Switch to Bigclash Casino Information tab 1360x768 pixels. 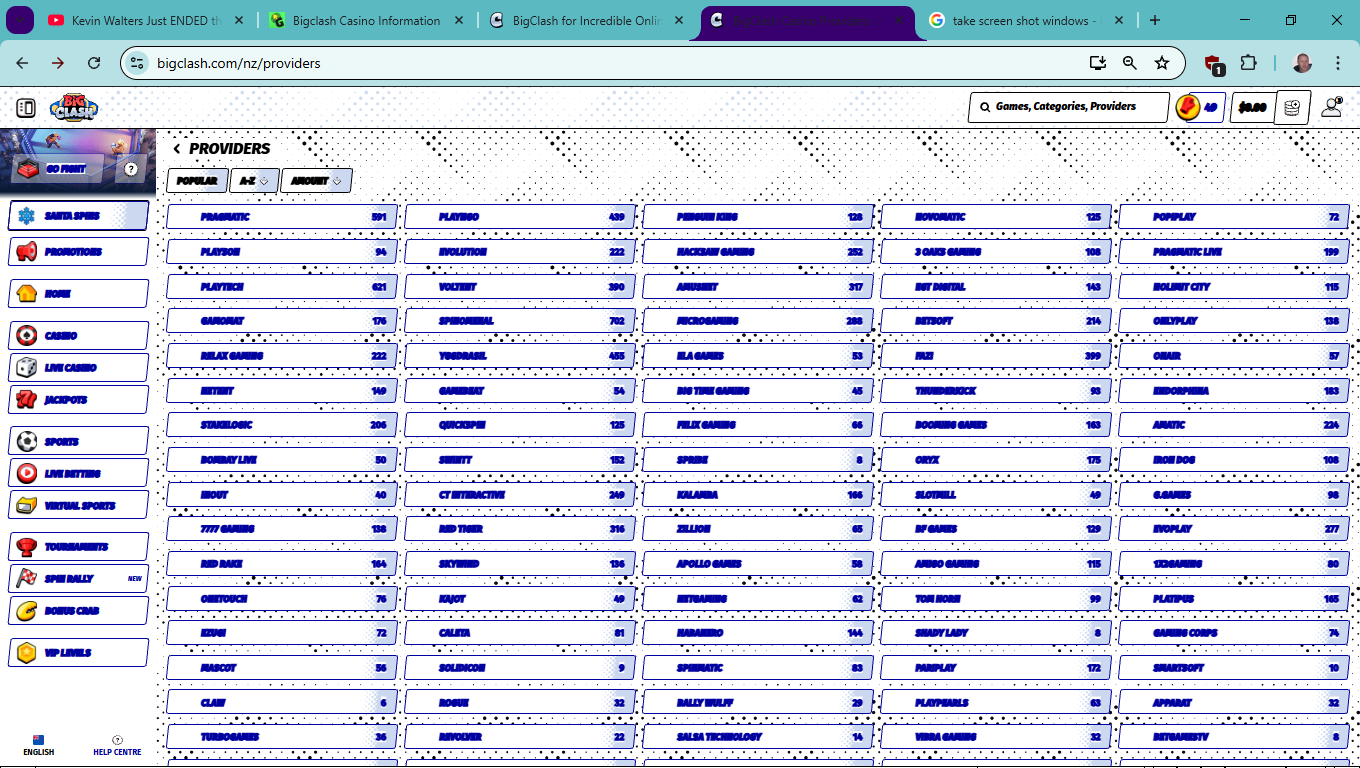click(366, 21)
